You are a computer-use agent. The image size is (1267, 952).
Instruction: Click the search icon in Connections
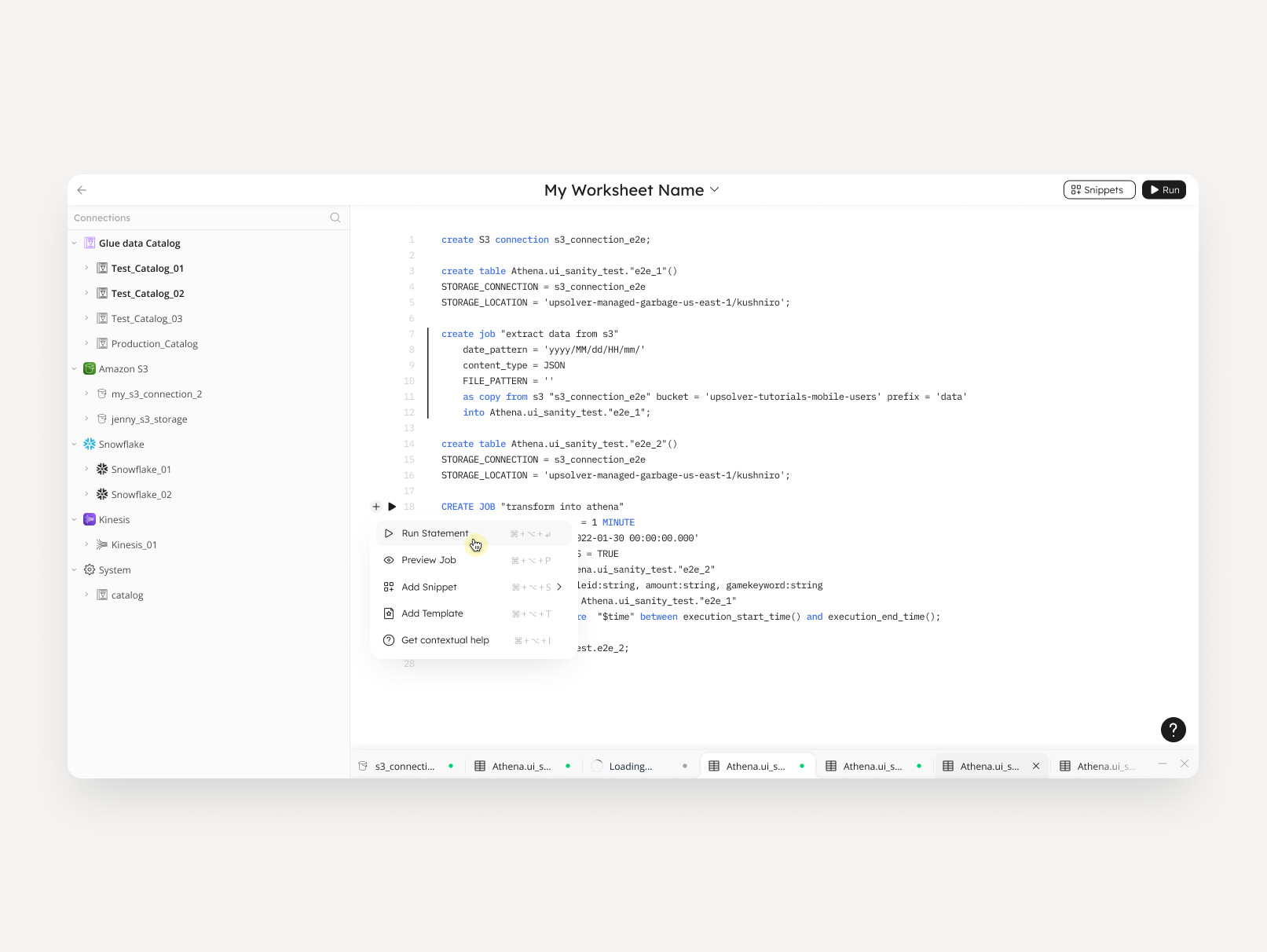335,218
